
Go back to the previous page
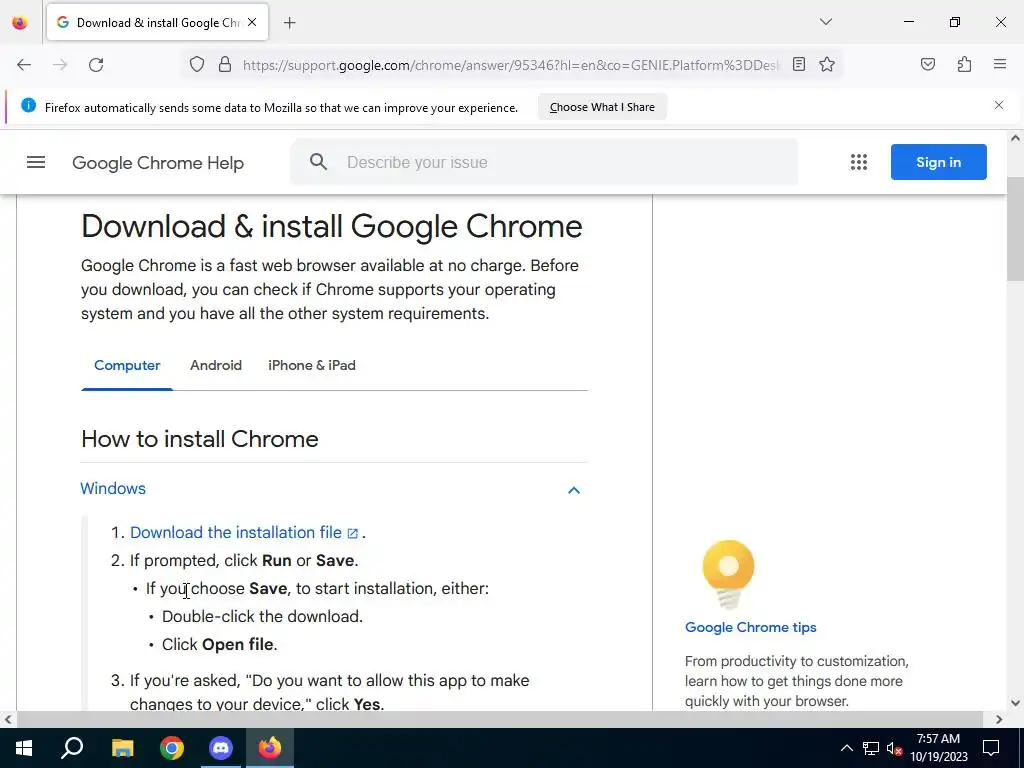(24, 65)
